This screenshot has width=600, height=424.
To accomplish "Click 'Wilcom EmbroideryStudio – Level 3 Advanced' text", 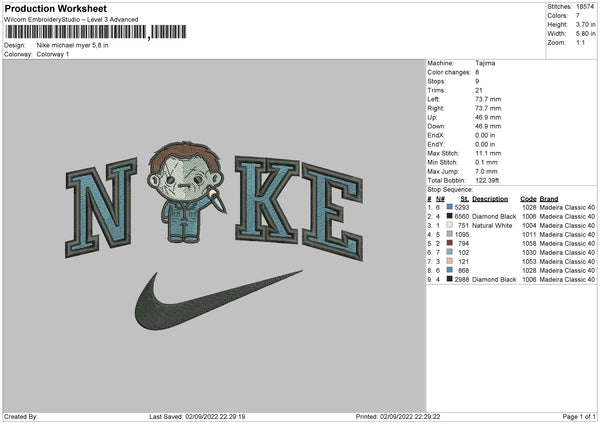I will [x=71, y=20].
